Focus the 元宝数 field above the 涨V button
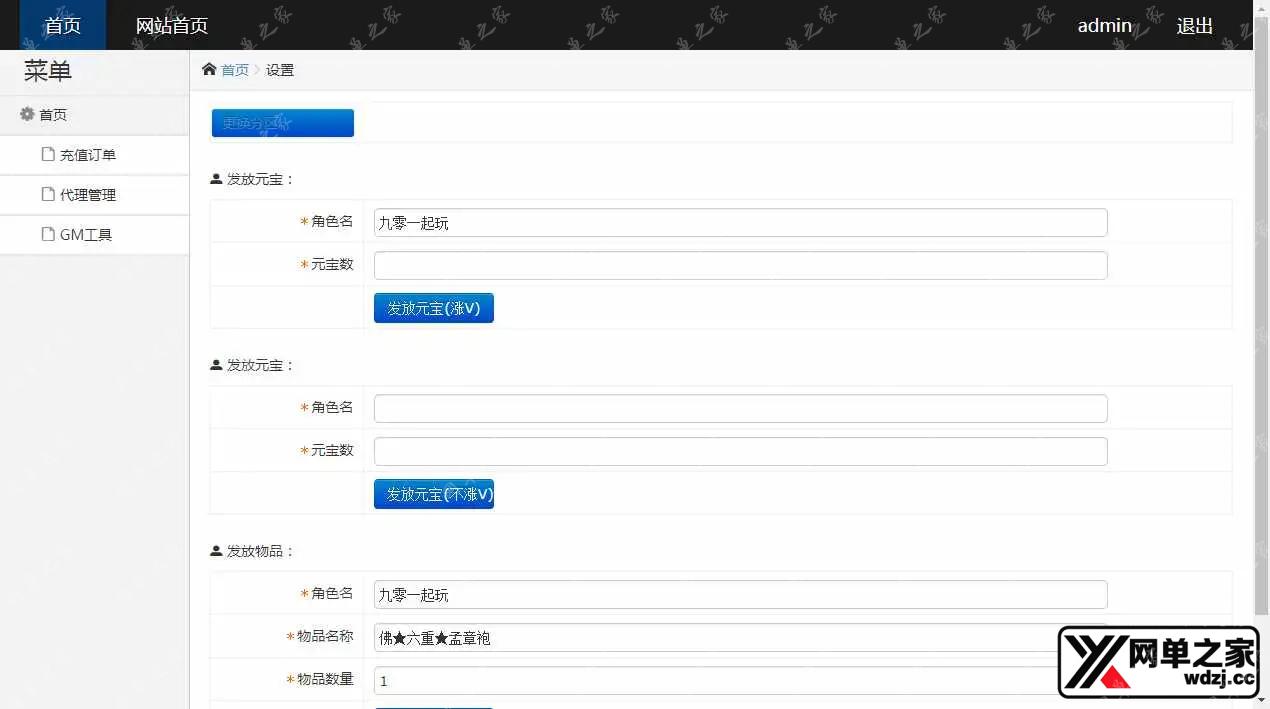1270x709 pixels. 740,265
